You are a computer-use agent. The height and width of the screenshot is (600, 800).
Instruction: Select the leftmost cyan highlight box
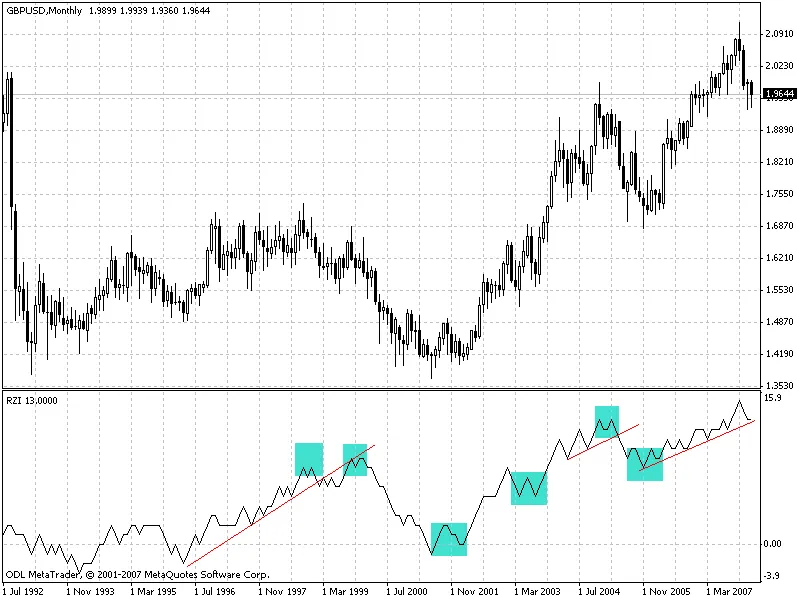pyautogui.click(x=309, y=459)
